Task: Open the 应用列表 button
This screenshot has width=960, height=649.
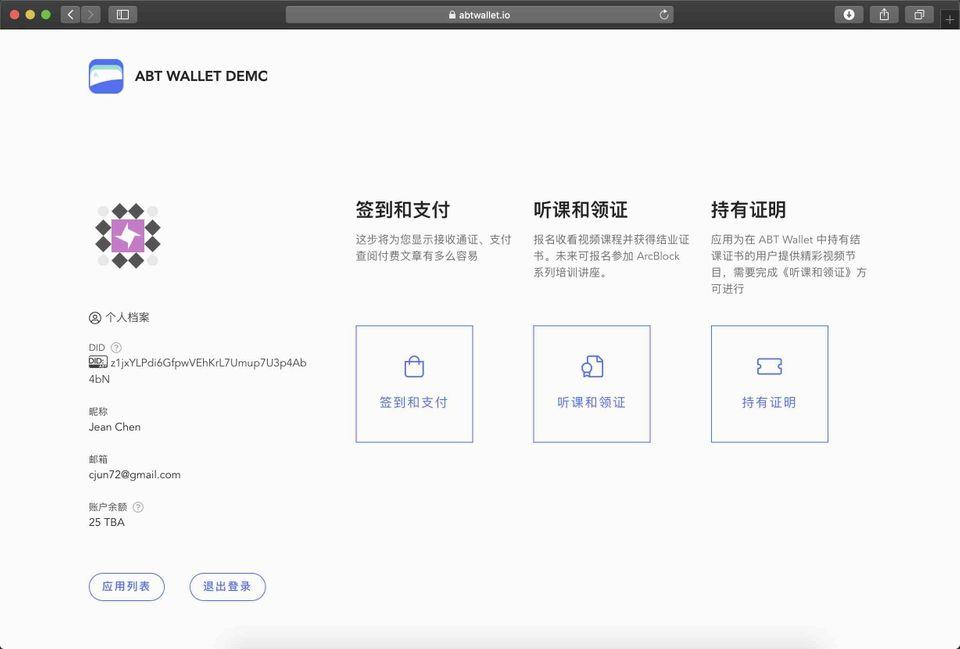Action: [x=127, y=587]
